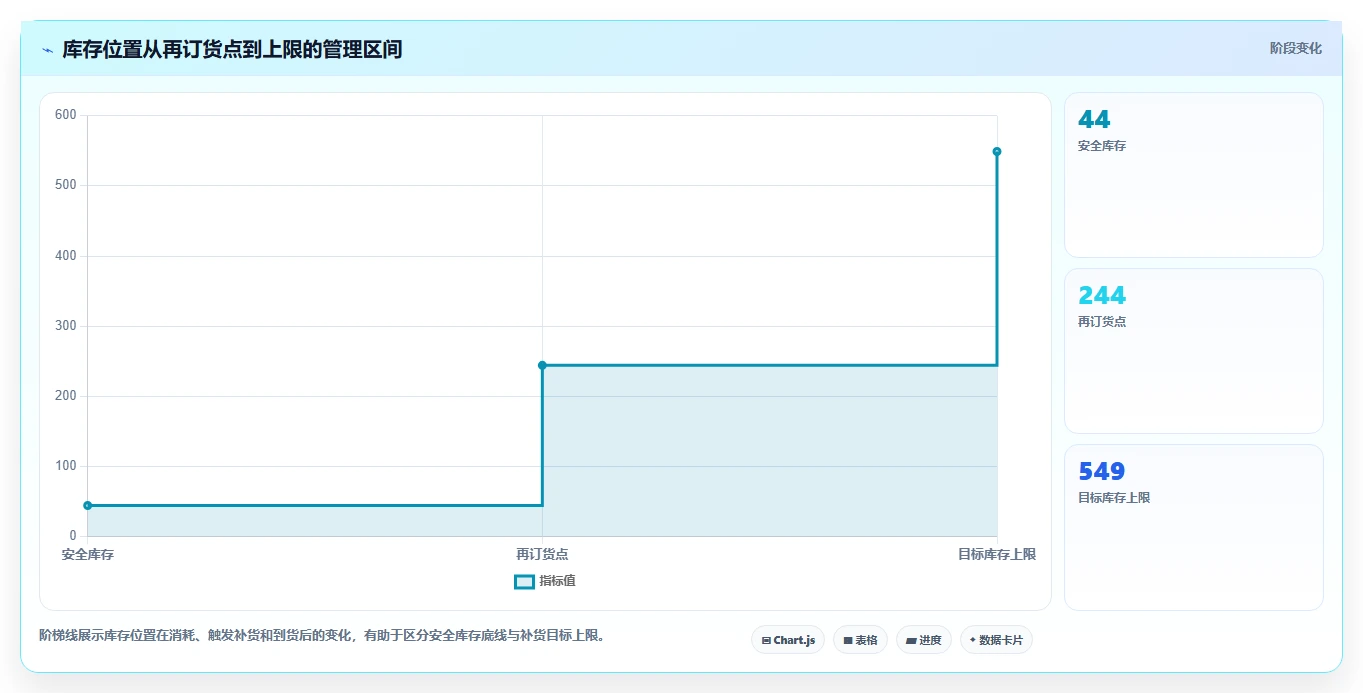Click the x-axis label 安全库存
Screen dimensions: 1363x693
(x=88, y=554)
